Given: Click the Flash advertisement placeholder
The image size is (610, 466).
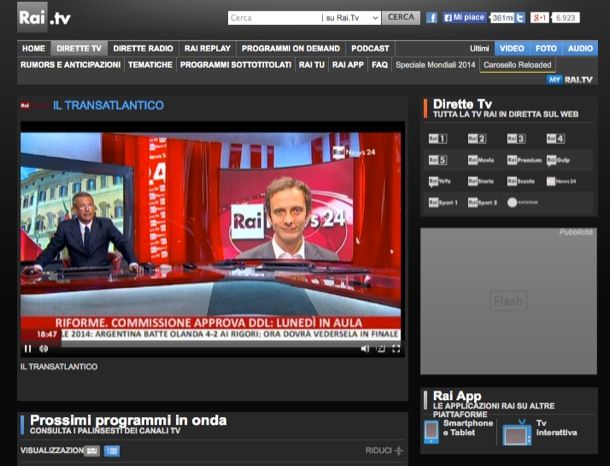Looking at the screenshot, I should click(508, 301).
